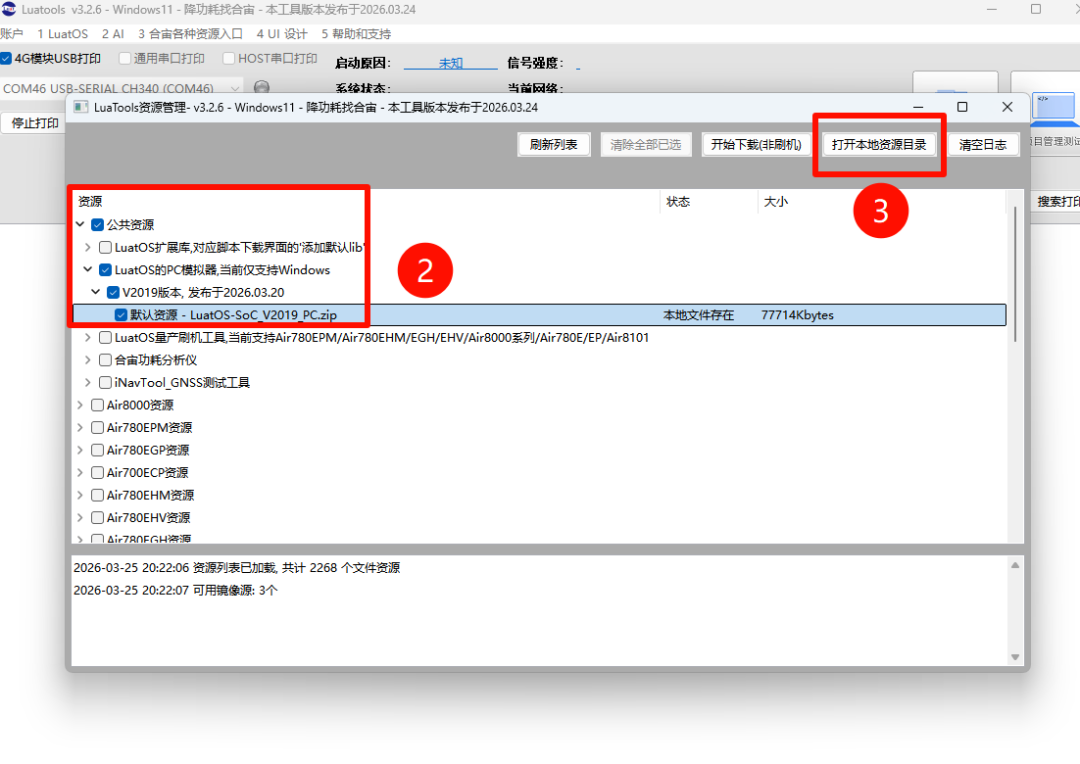The height and width of the screenshot is (764, 1080).
Task: Expand the Air780EHV资源 node
Action: point(81,518)
